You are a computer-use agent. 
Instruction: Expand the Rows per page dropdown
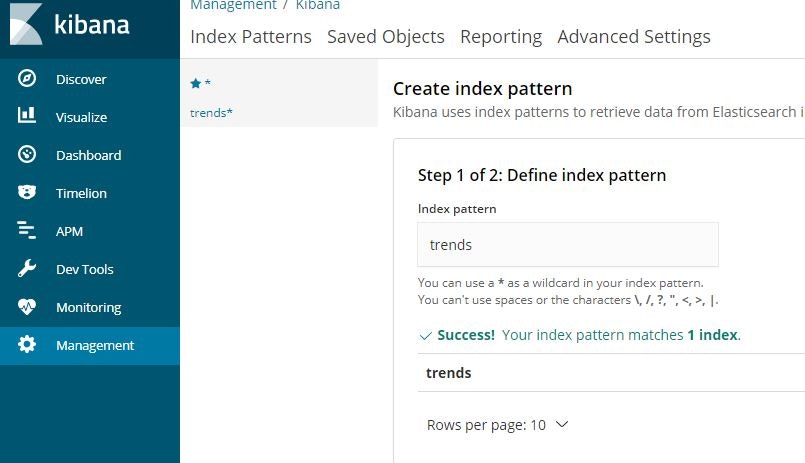pos(497,425)
